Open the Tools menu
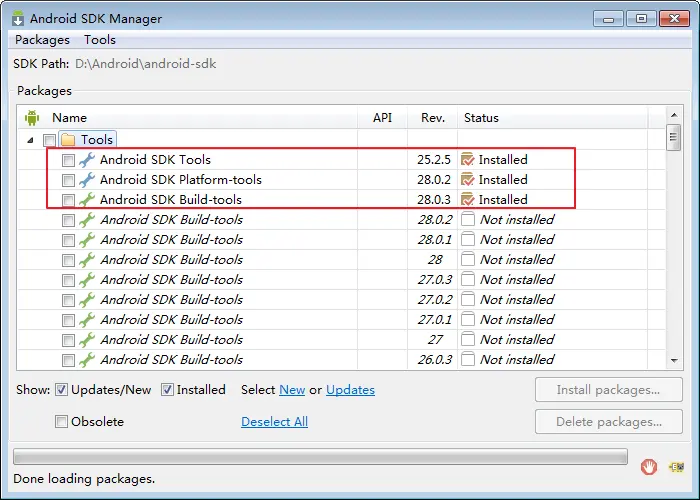This screenshot has height=500, width=700. (x=100, y=40)
